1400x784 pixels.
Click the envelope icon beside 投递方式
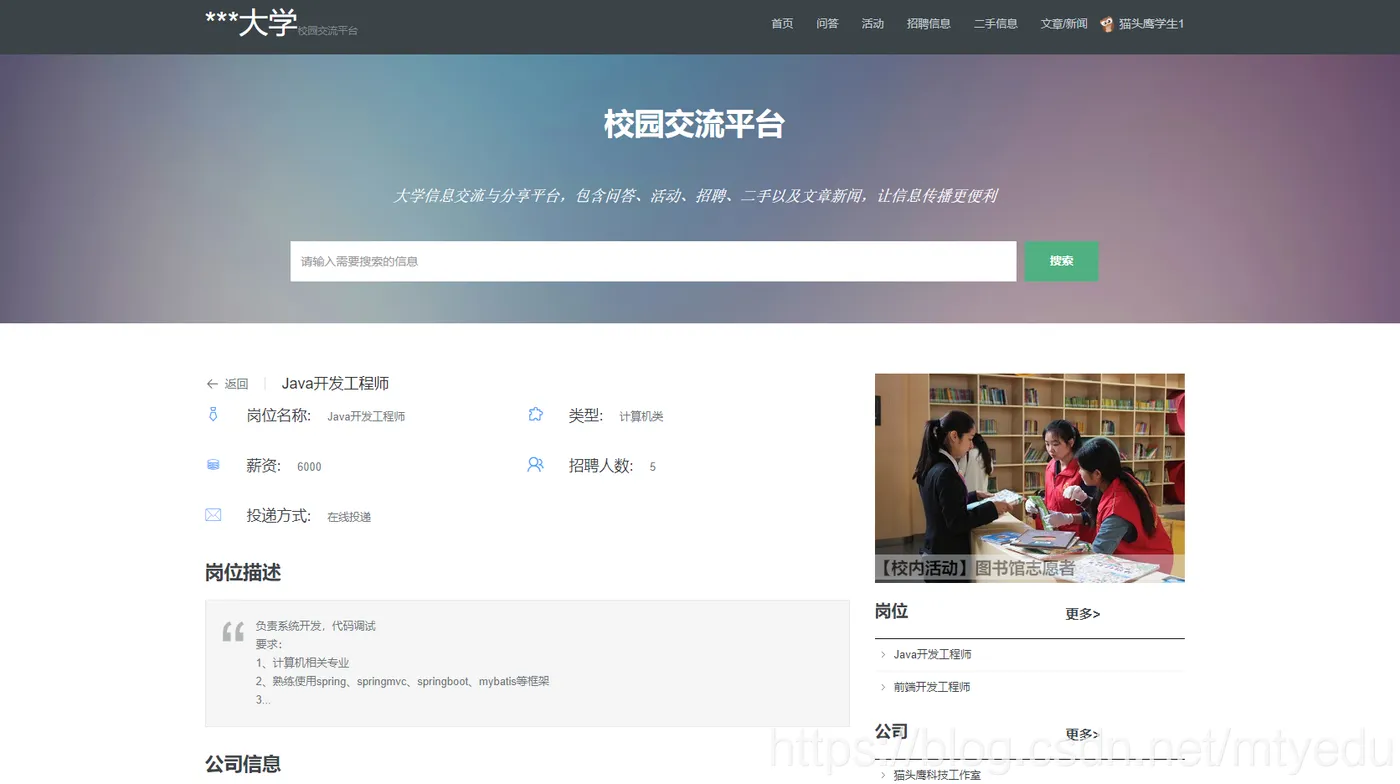(213, 515)
